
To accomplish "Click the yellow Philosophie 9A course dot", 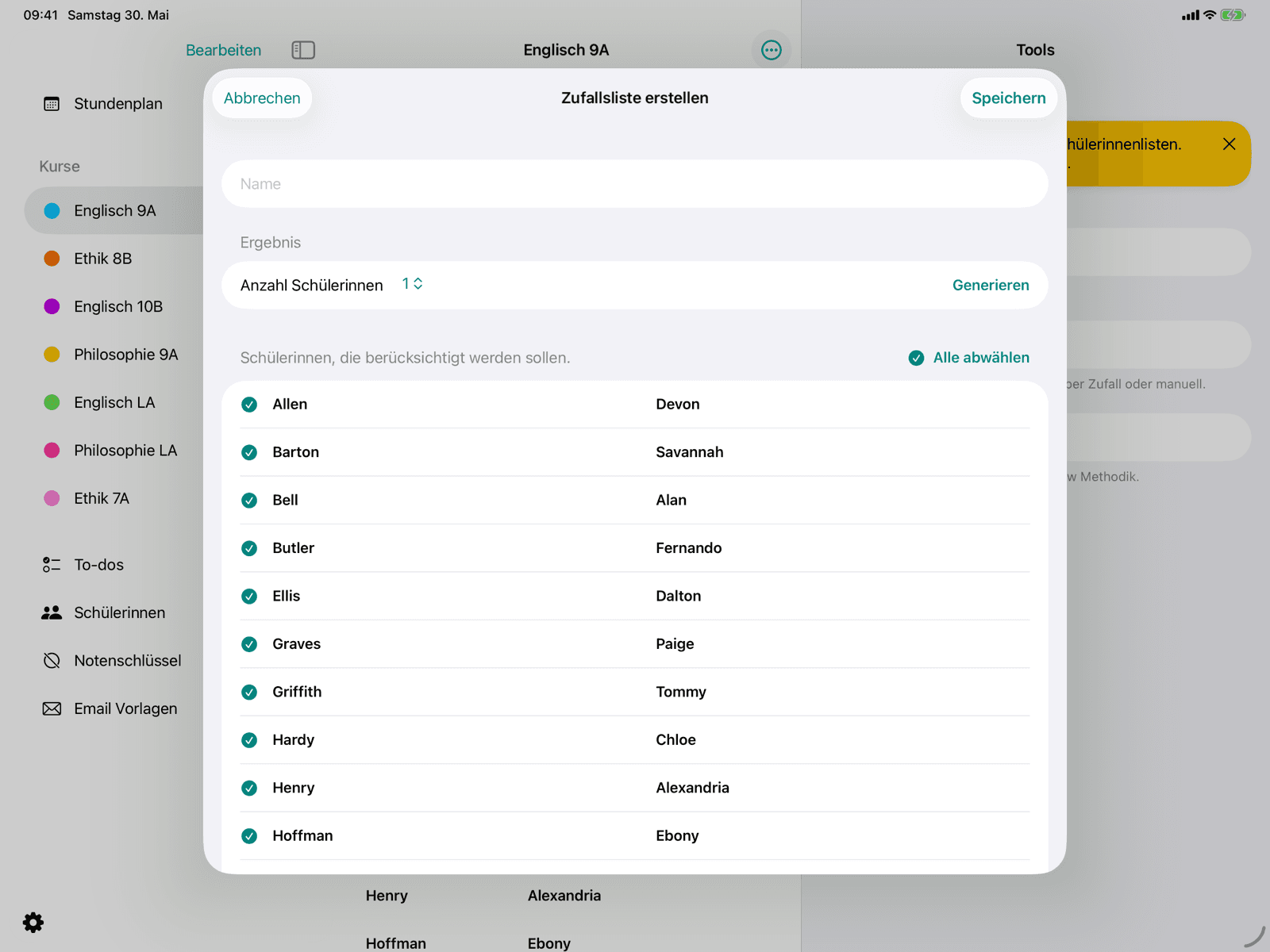I will click(x=52, y=355).
